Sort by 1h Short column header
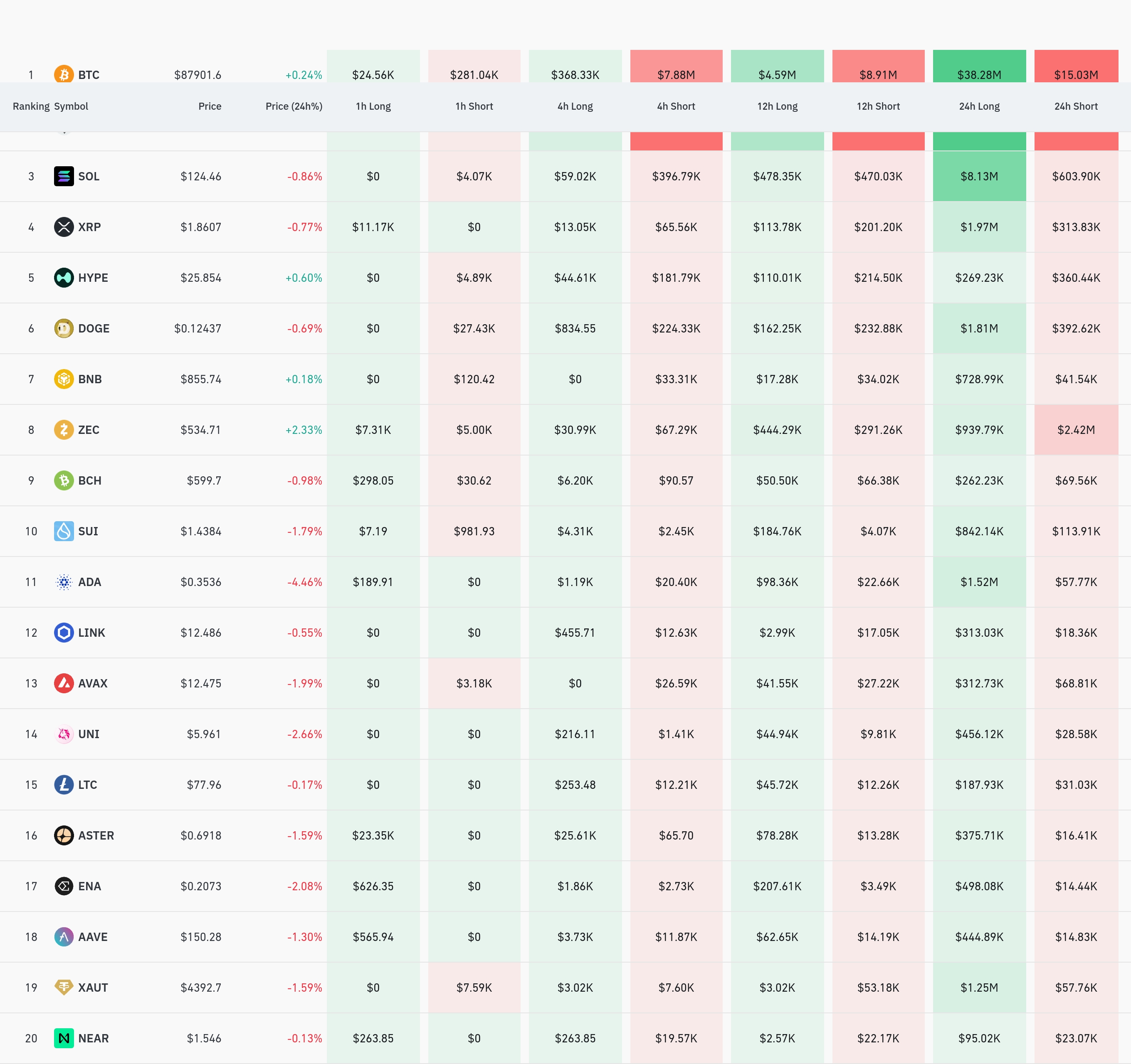 pos(474,106)
